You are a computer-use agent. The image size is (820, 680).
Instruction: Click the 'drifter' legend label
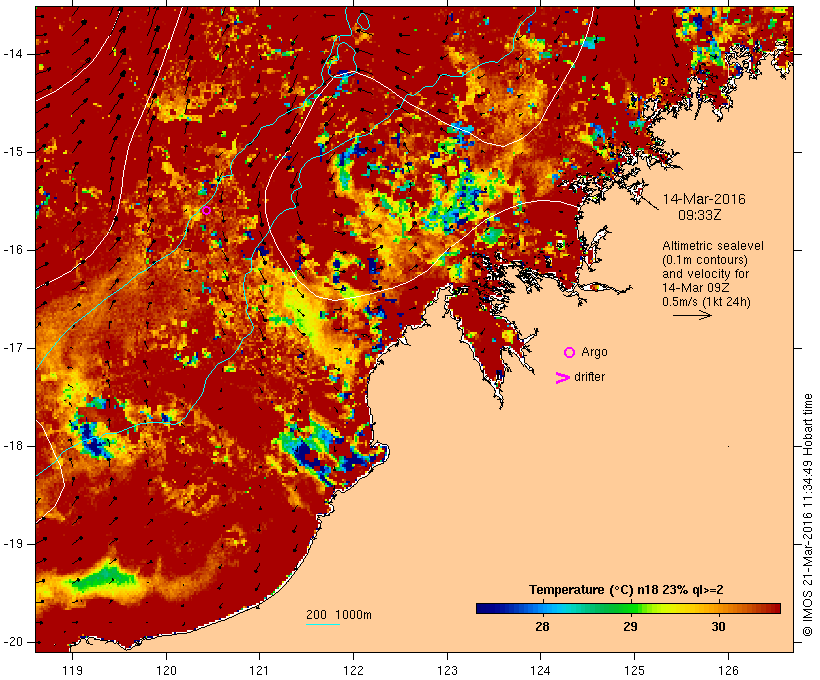(x=589, y=377)
